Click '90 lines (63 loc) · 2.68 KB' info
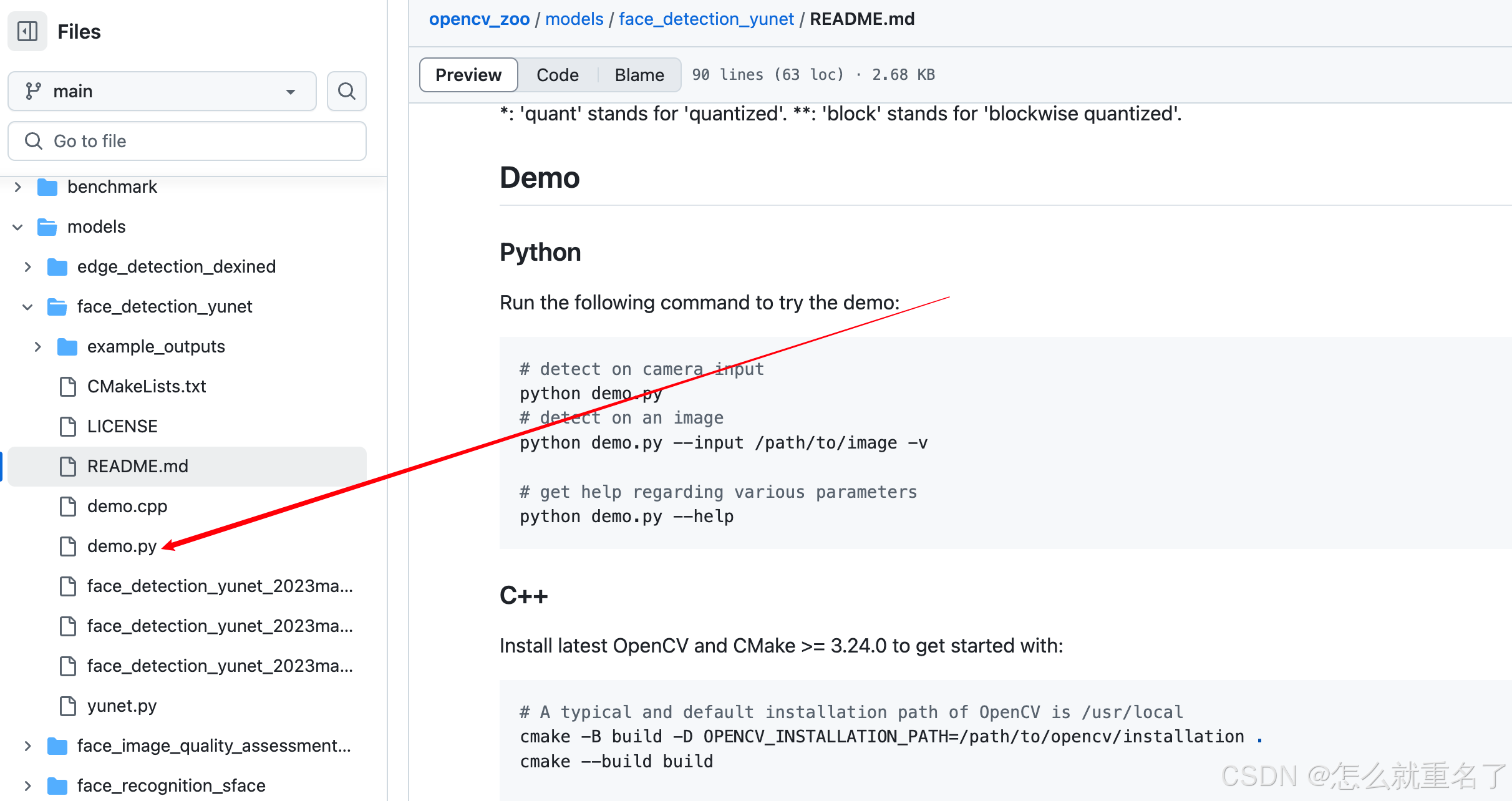Viewport: 1512px width, 801px height. [813, 75]
